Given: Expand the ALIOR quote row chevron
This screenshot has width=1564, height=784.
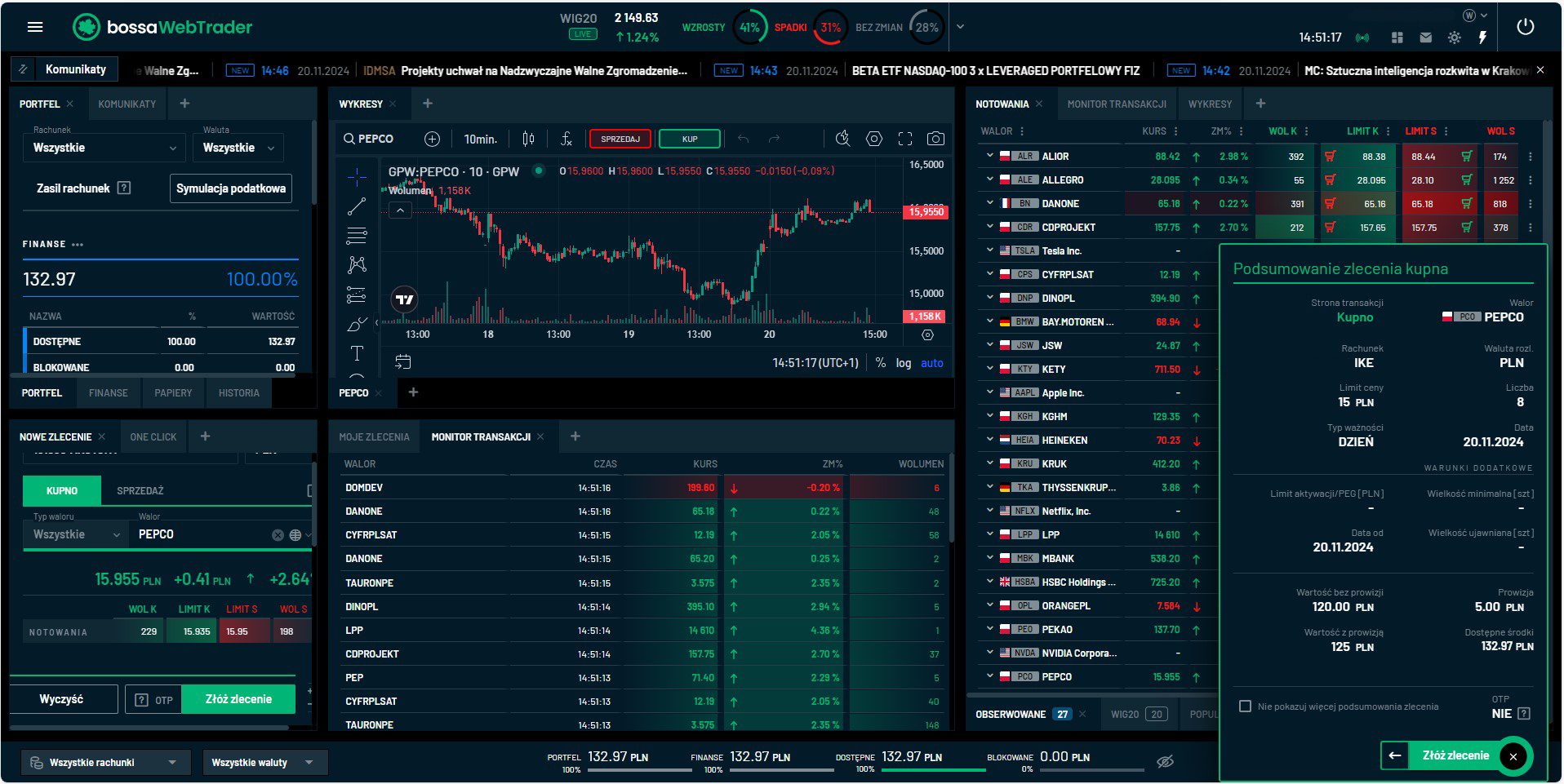Looking at the screenshot, I should 989,156.
